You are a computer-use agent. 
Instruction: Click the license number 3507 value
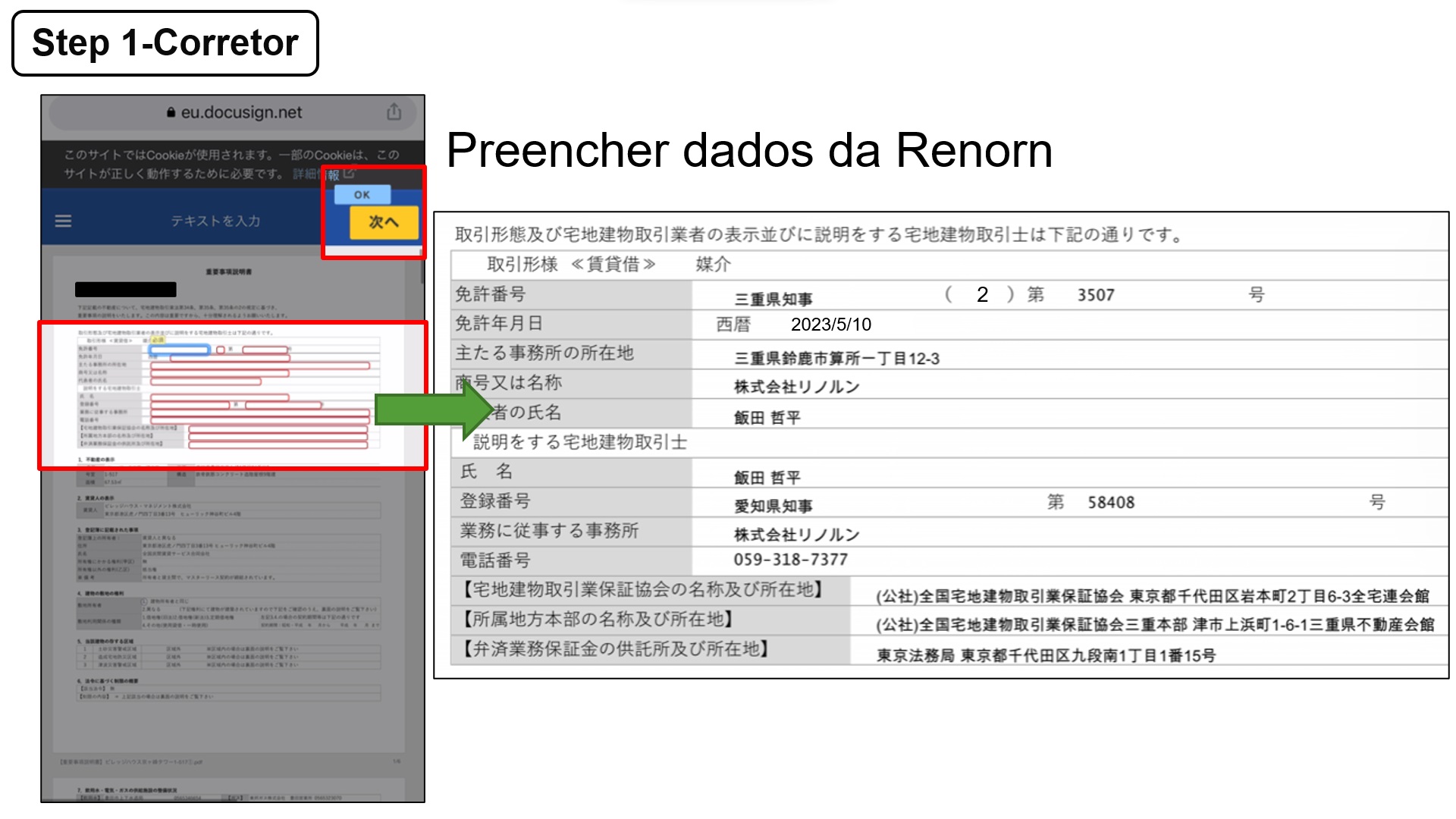pyautogui.click(x=1096, y=295)
